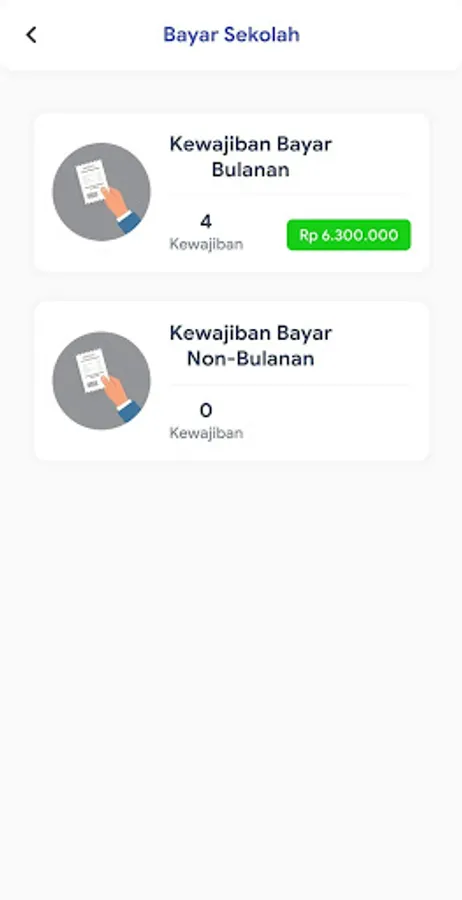
Task: Tap the green Rp 6.300.000 button
Action: click(349, 235)
